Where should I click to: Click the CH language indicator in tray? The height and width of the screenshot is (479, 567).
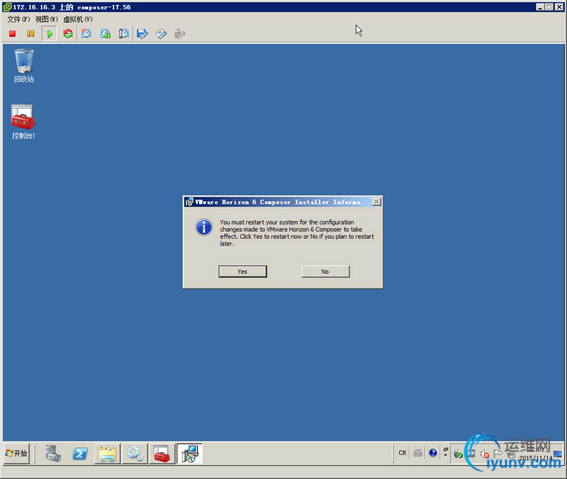click(x=402, y=453)
